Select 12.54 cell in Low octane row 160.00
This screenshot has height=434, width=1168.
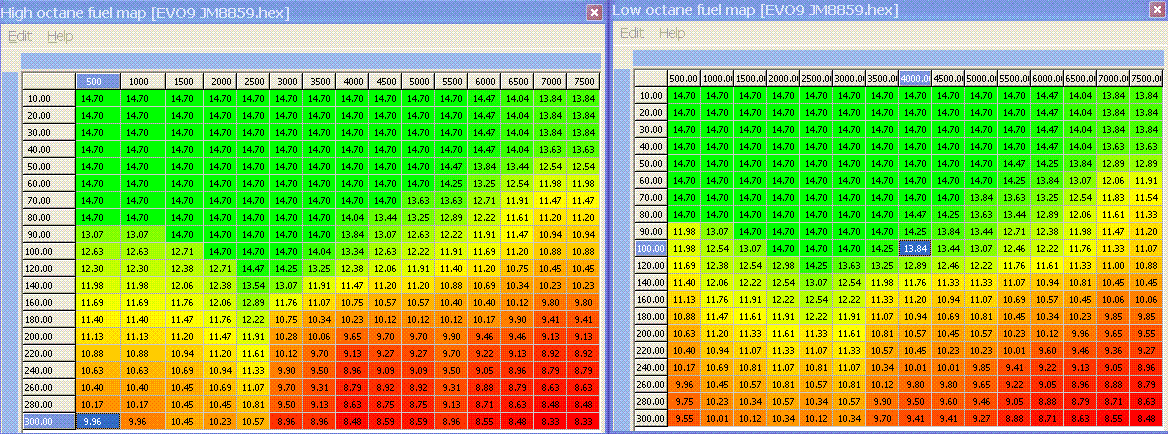(x=816, y=299)
